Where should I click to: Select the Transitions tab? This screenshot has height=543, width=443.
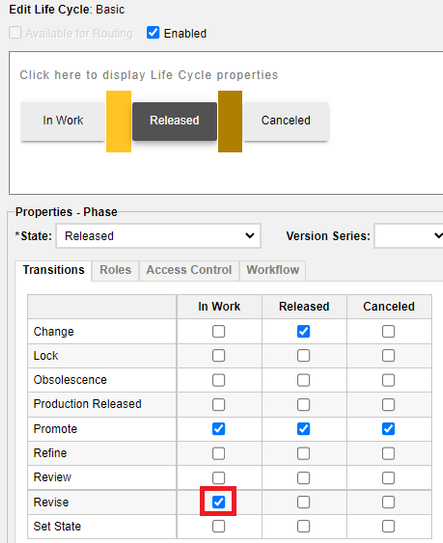pos(54,270)
